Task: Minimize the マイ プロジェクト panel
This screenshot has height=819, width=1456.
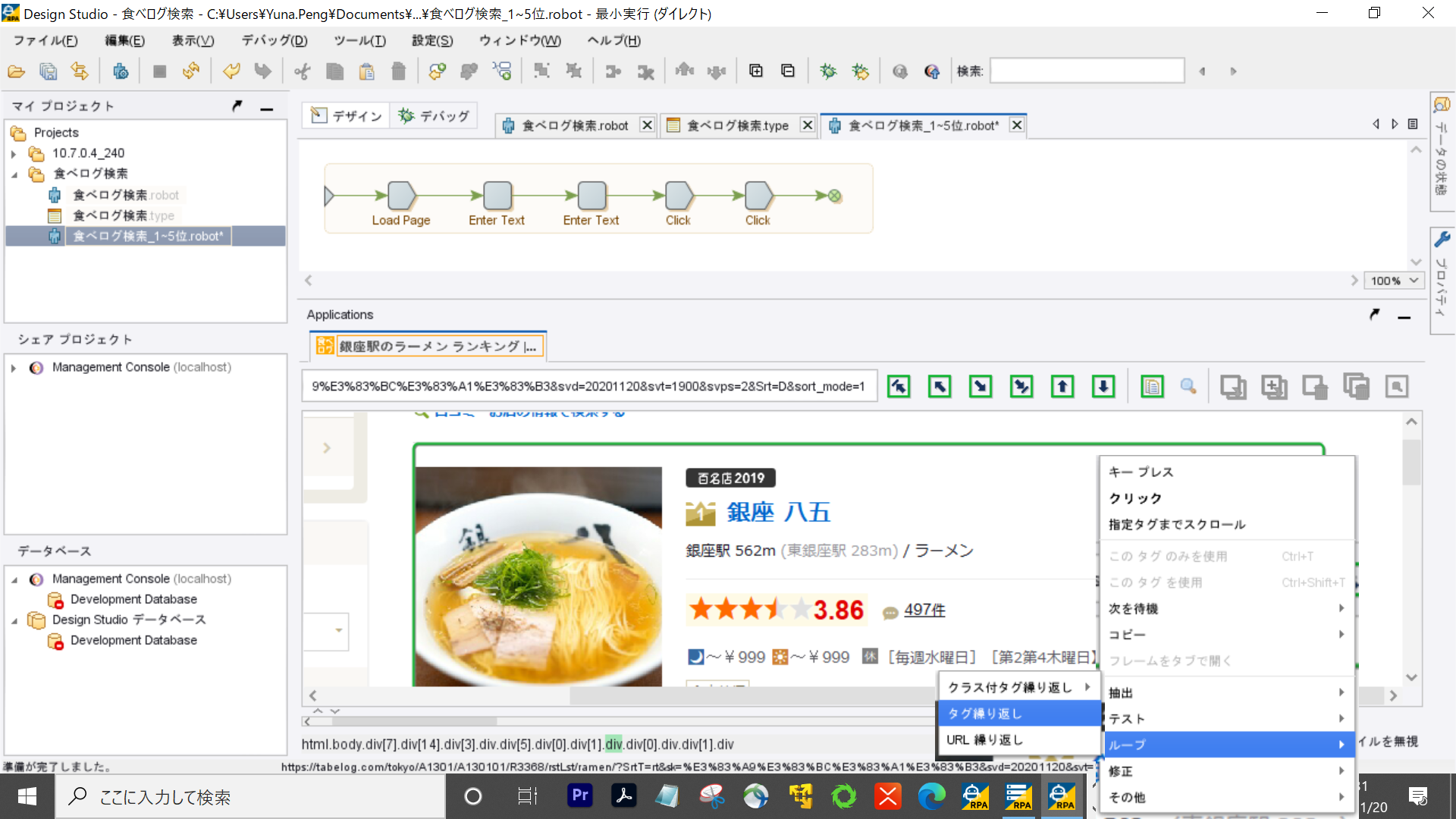Action: pyautogui.click(x=267, y=108)
